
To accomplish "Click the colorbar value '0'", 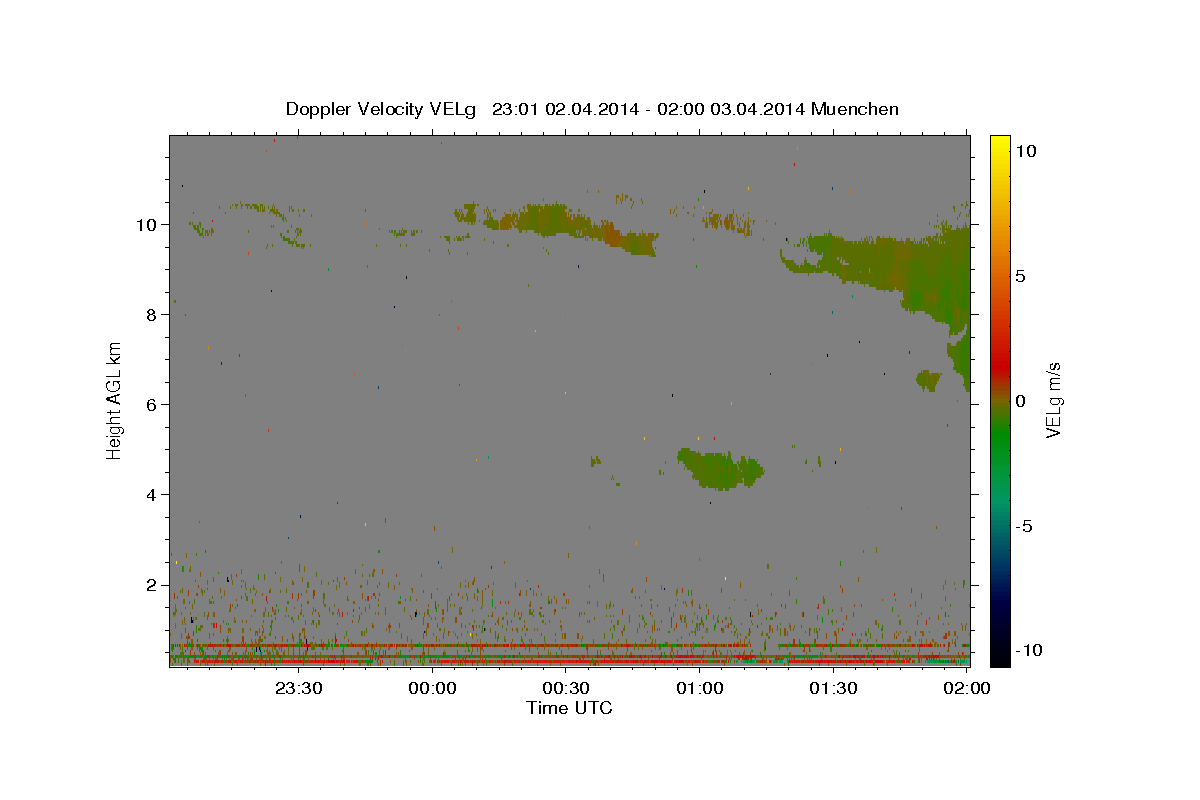I will click(1020, 401).
